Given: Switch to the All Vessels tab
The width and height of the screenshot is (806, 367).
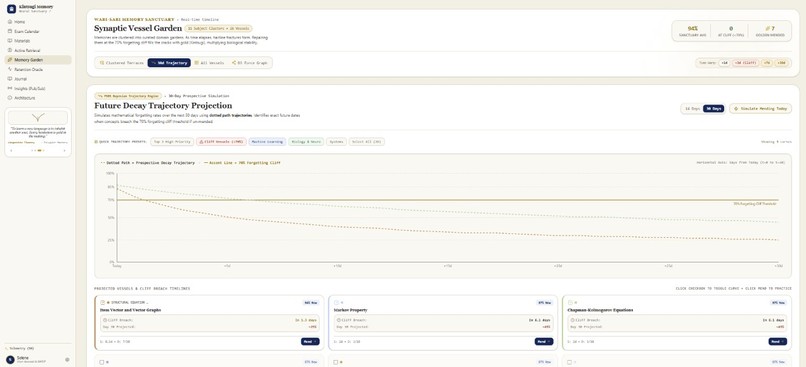Looking at the screenshot, I should [x=210, y=63].
